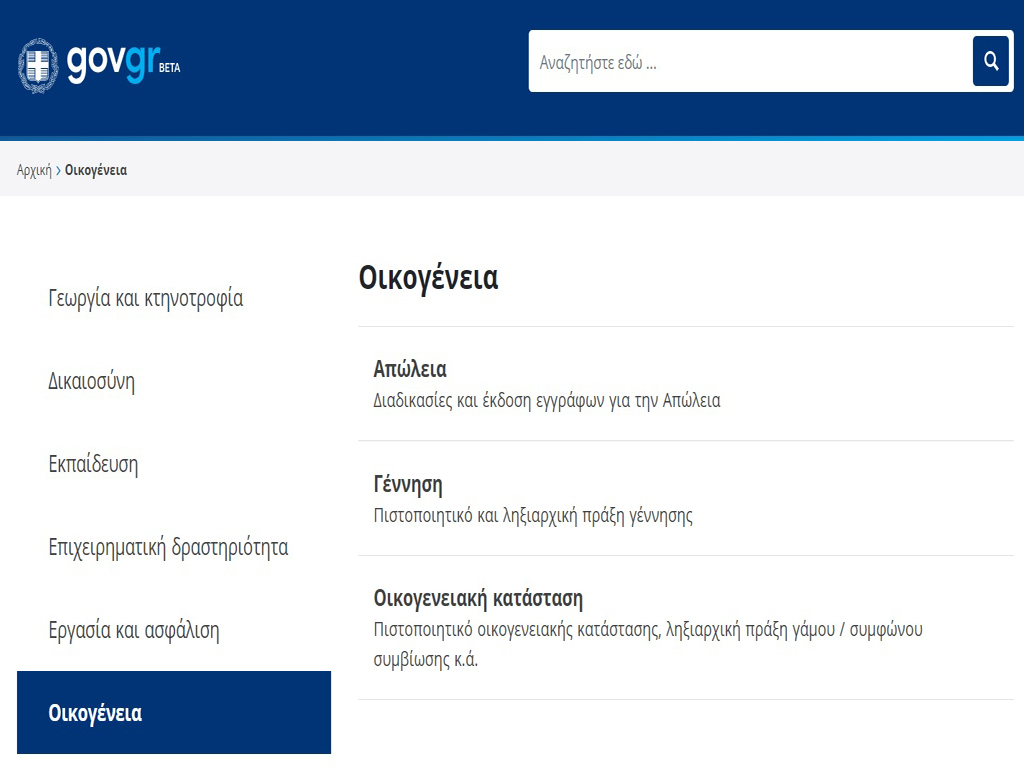Focus the 'Αναζητήστε εδώ' search field
1024x768 pixels.
[x=750, y=62]
